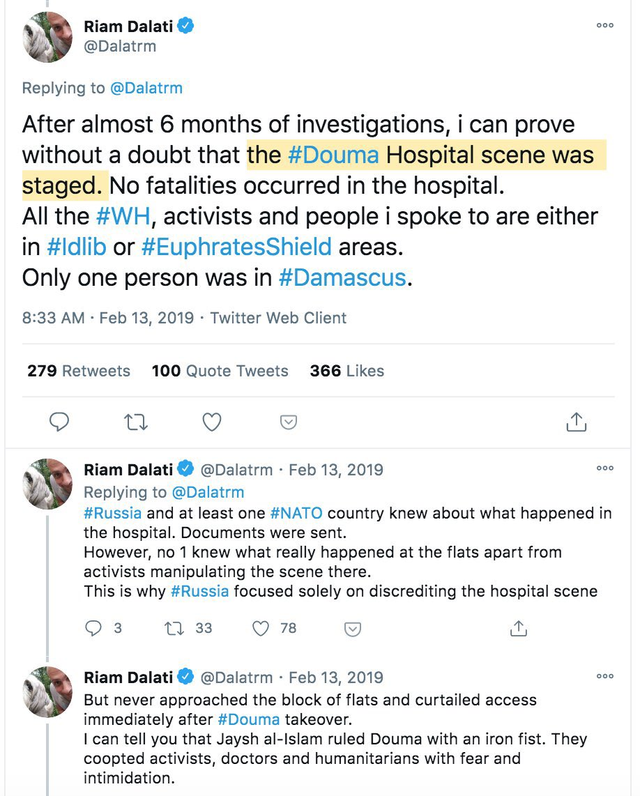Screen dimensions: 640x796
Task: Reply to the #NATO country tweet
Action: pos(95,628)
